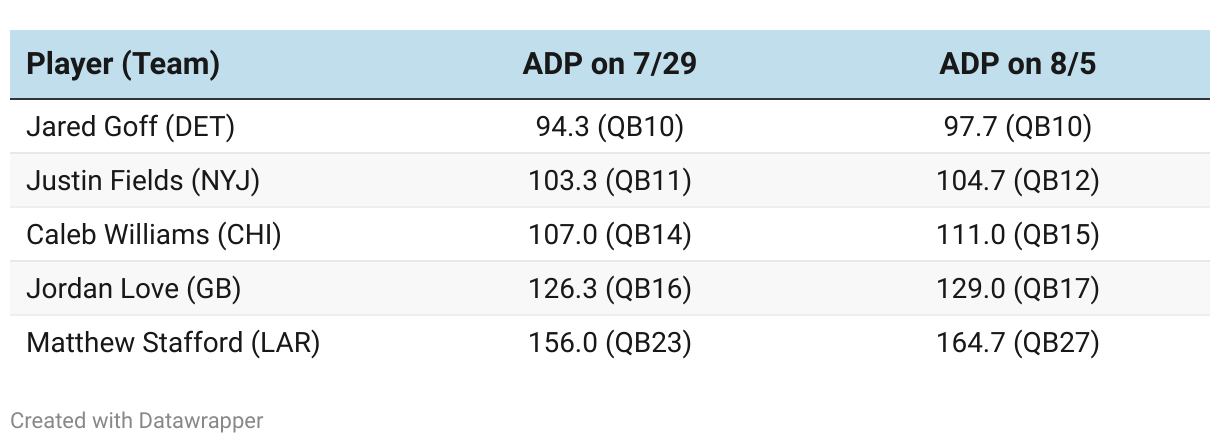Viewport: 1220px width, 444px height.
Task: Click the 107.0 (QB14) value
Action: coord(609,235)
